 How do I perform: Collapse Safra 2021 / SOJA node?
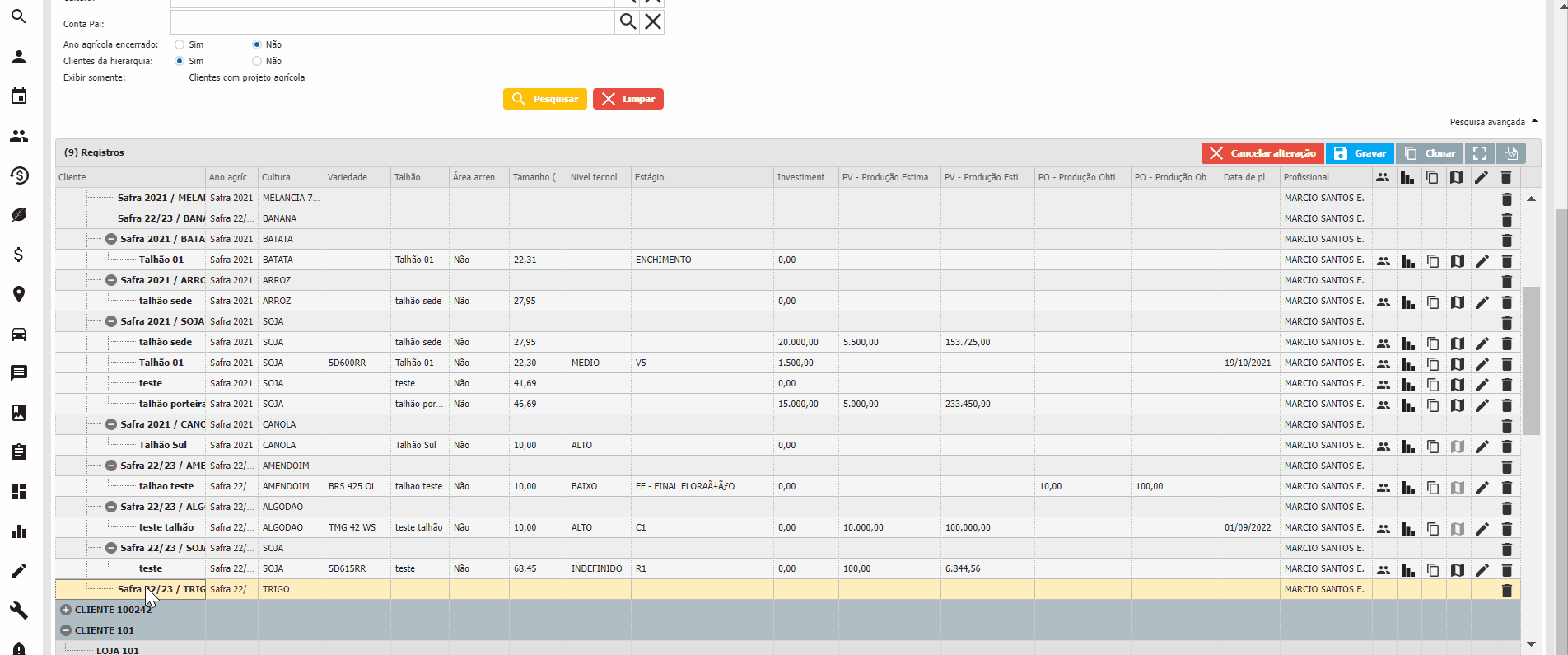[x=111, y=321]
